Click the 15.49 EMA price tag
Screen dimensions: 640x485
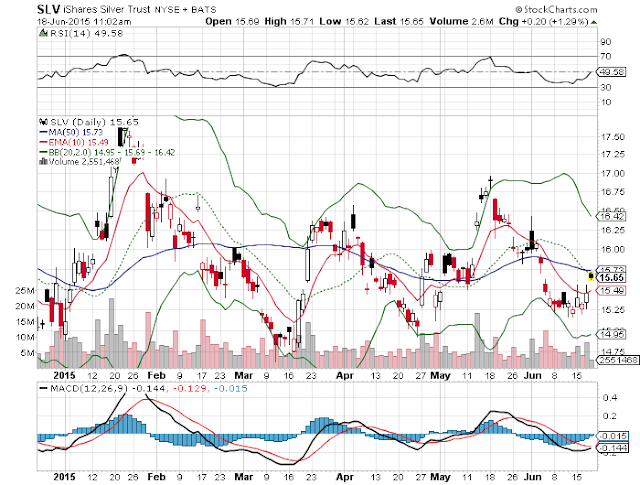coord(610,291)
